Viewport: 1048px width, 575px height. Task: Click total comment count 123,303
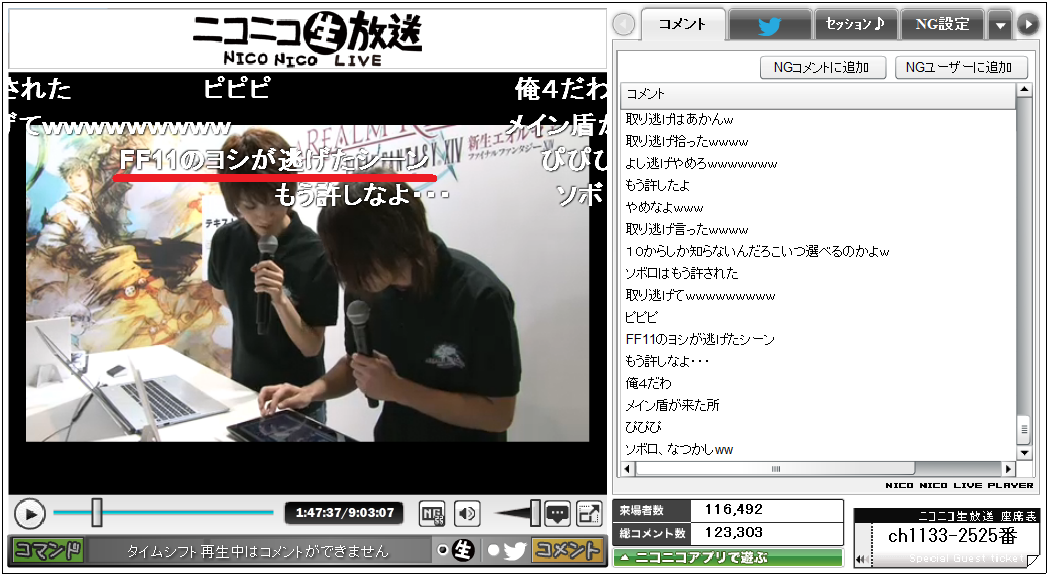(734, 533)
